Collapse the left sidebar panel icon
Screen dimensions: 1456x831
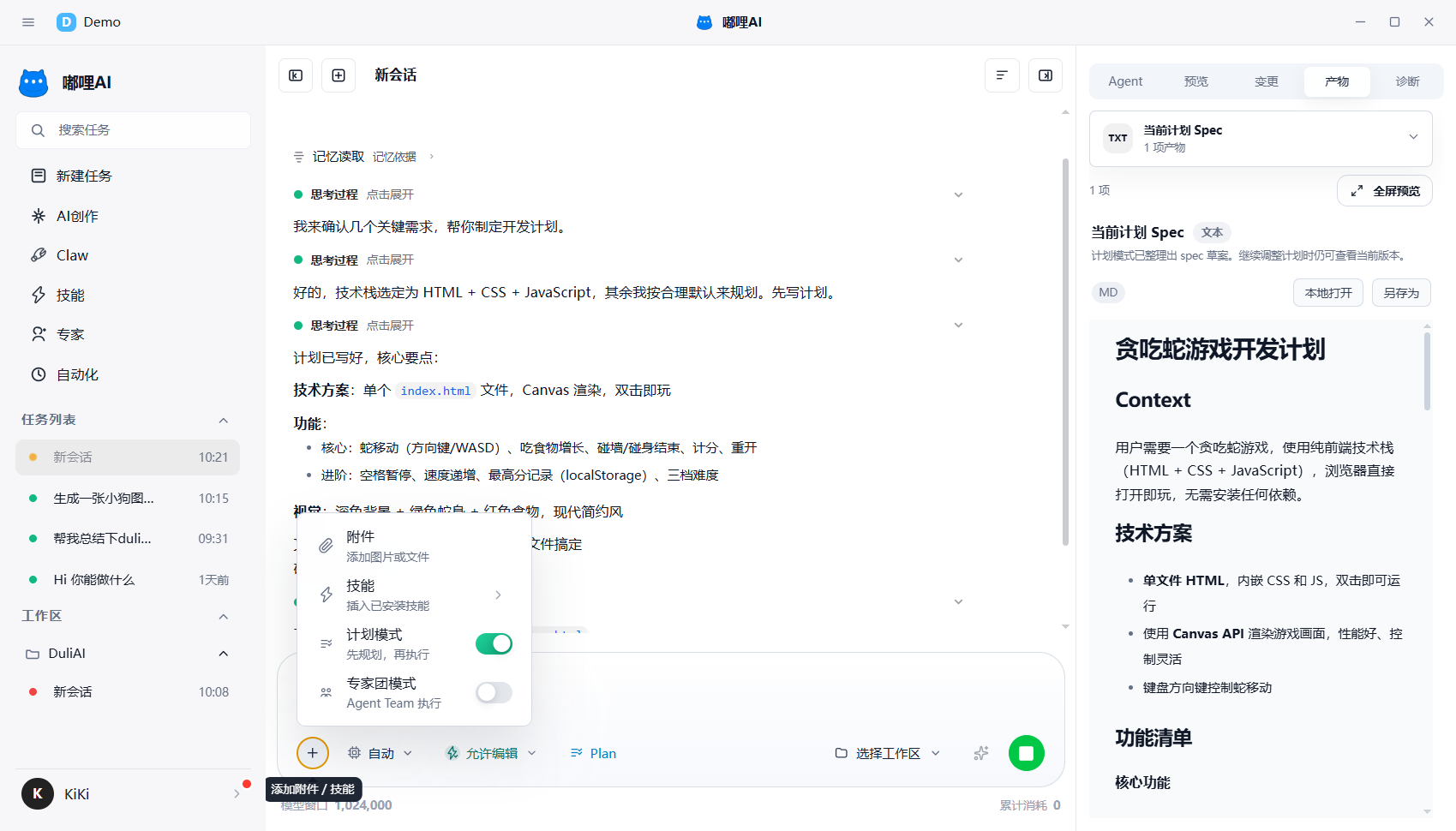296,75
